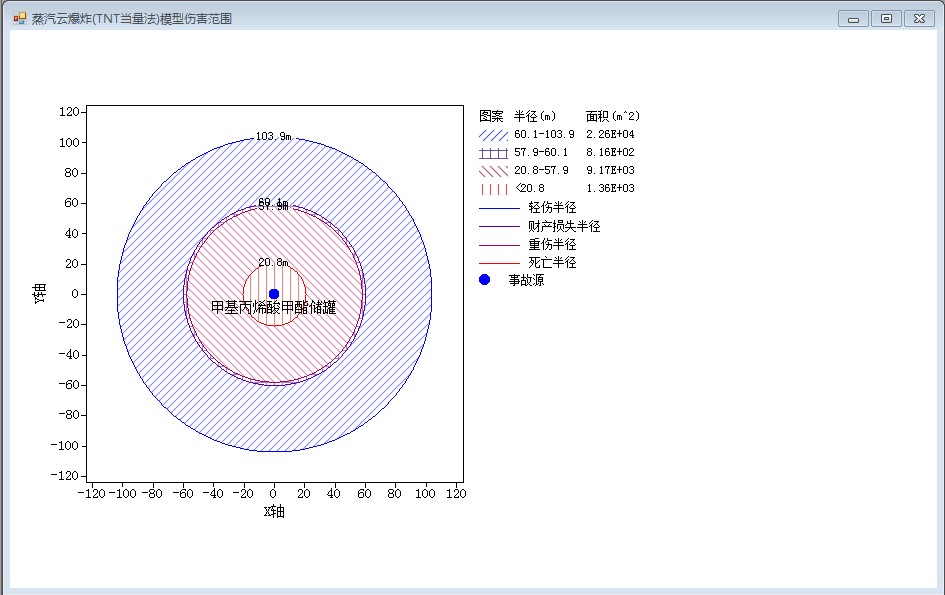
Task: Click the 重伤半径 line sample in legend
Action: coord(499,245)
